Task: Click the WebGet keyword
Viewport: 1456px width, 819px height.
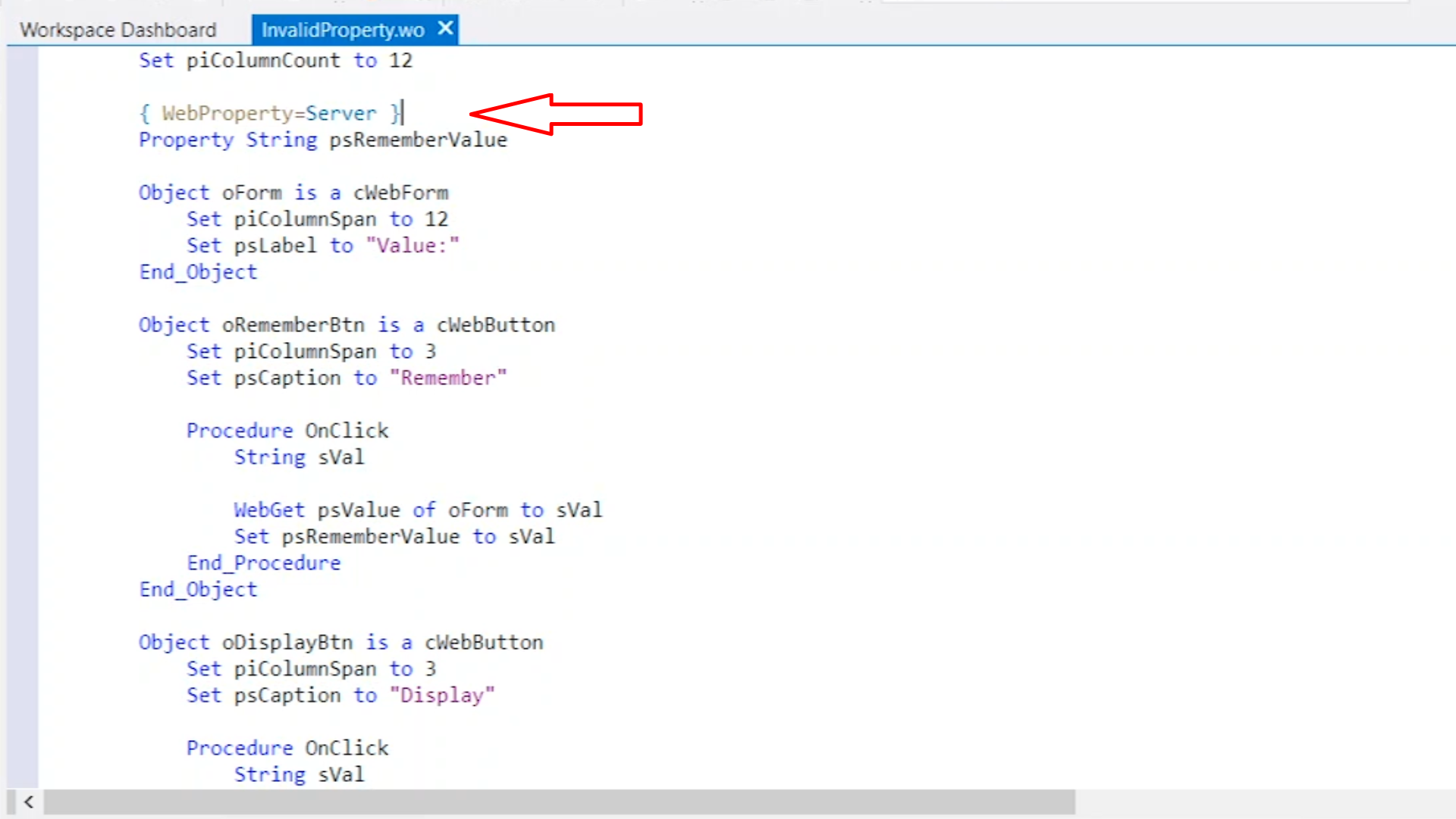Action: (269, 510)
